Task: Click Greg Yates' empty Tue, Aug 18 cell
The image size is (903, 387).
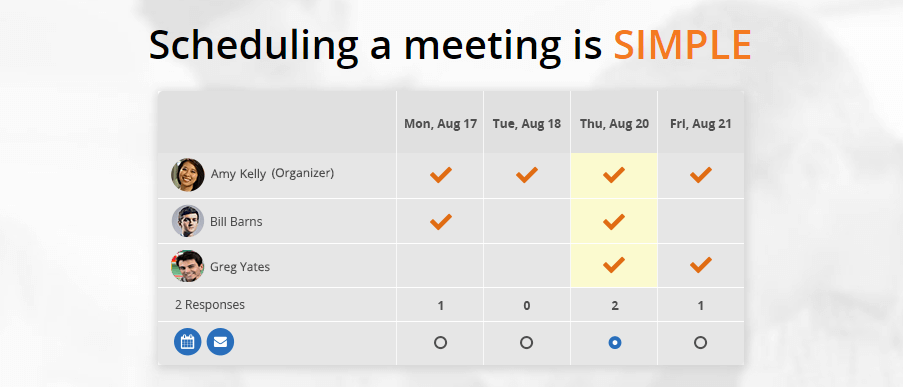Action: click(526, 265)
